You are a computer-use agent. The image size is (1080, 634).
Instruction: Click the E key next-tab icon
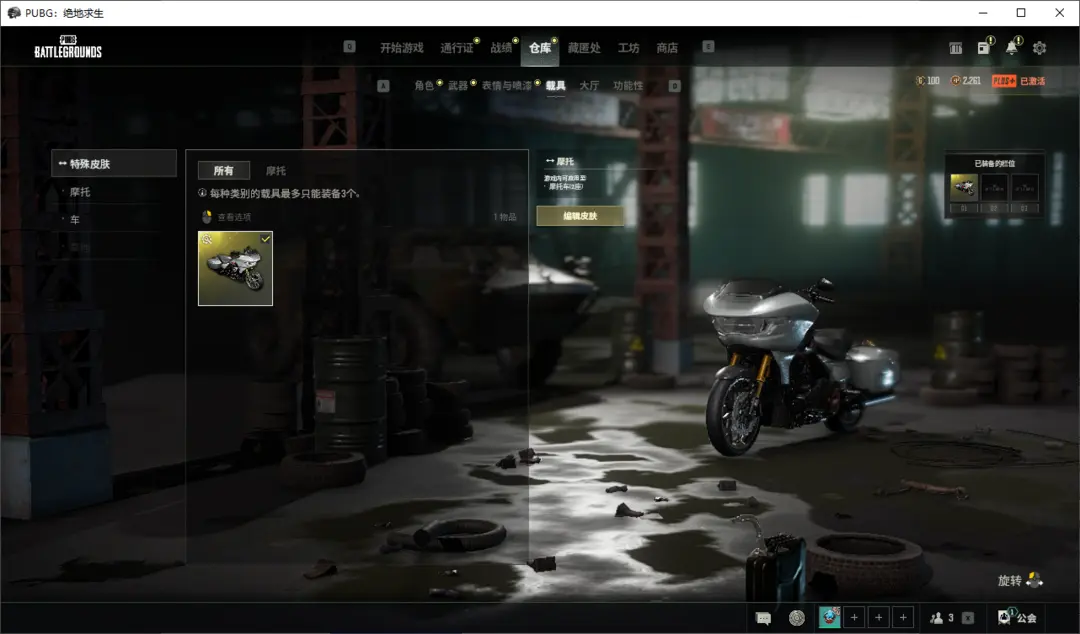coord(708,47)
